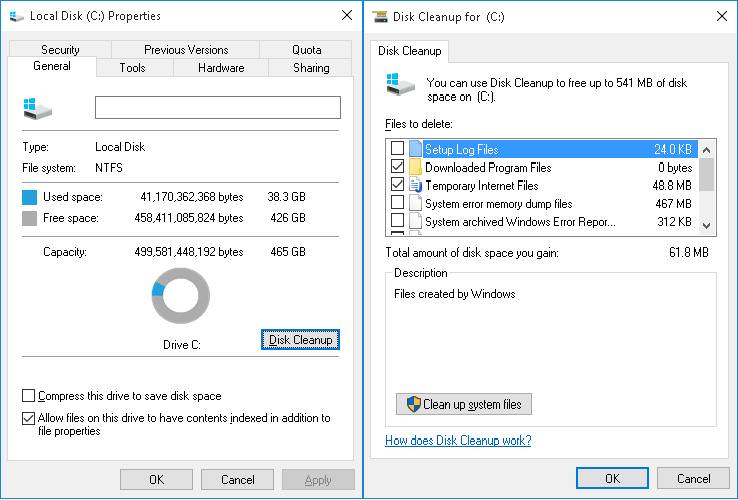The height and width of the screenshot is (500, 738).
Task: Click the file list scrollbar thumb
Action: 706,175
